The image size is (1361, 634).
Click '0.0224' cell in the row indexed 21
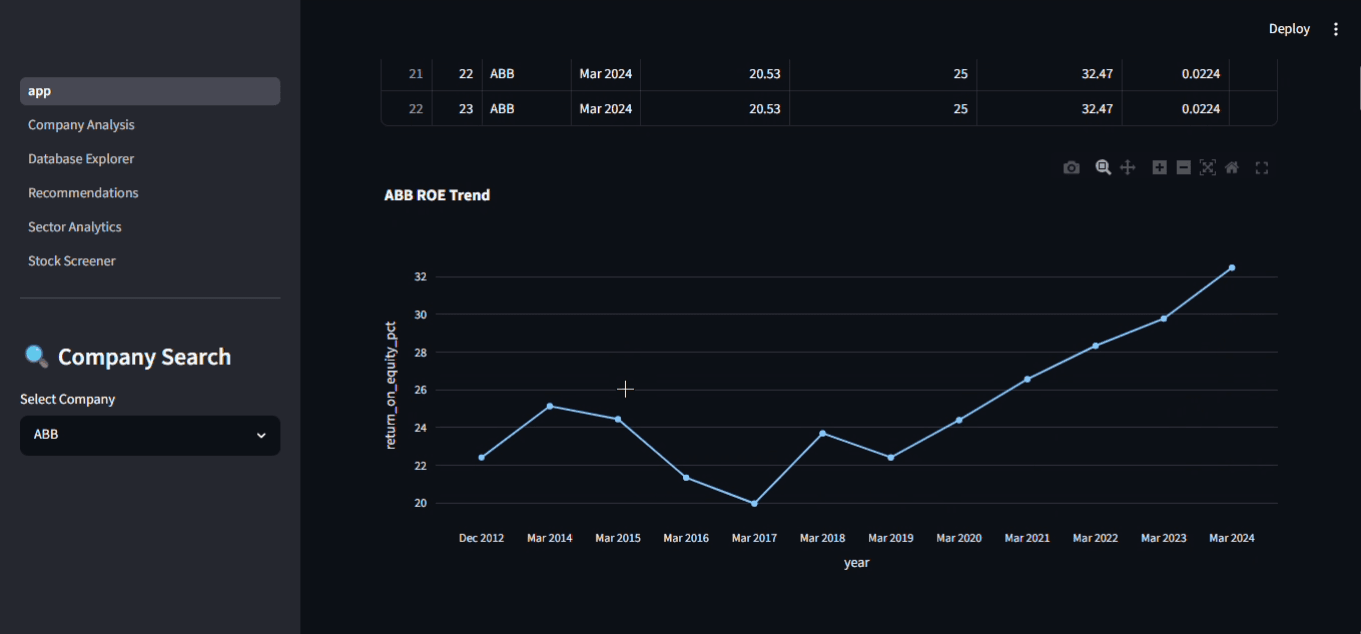[x=1175, y=74]
